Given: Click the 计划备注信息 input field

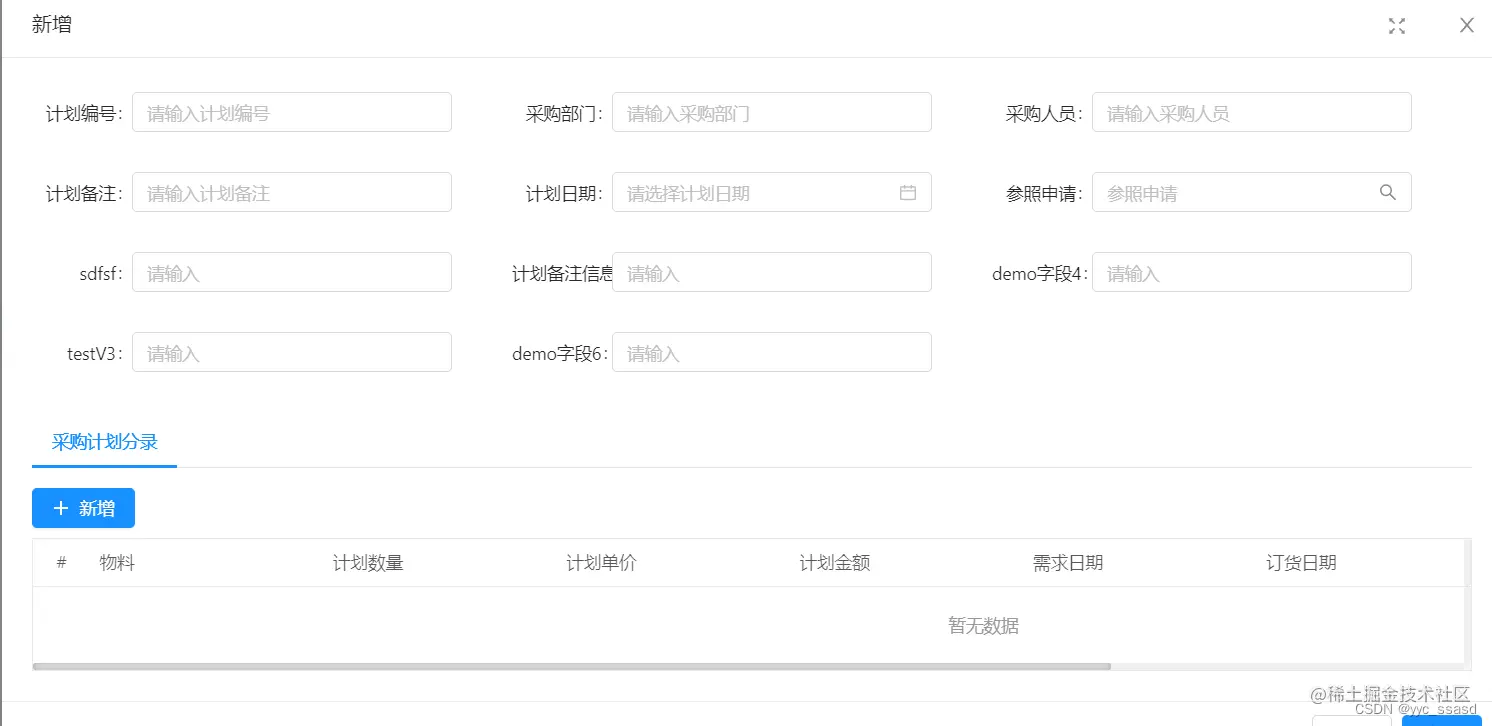Looking at the screenshot, I should [x=772, y=271].
